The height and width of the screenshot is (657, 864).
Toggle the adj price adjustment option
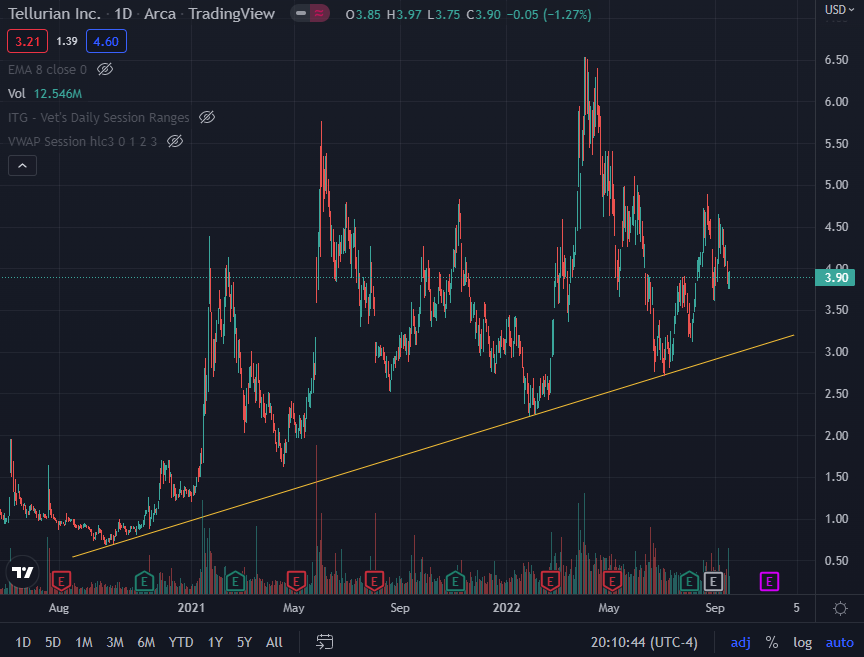(x=741, y=642)
